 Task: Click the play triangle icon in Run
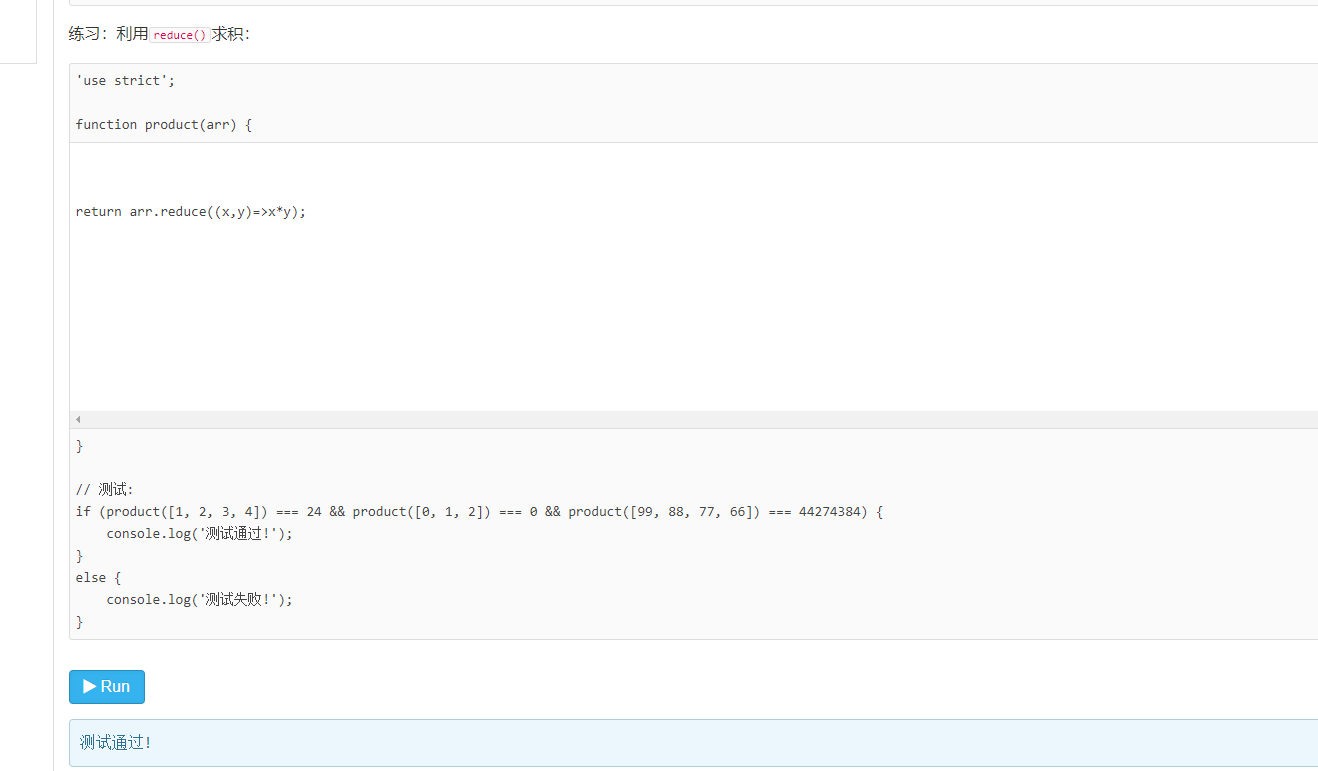90,686
